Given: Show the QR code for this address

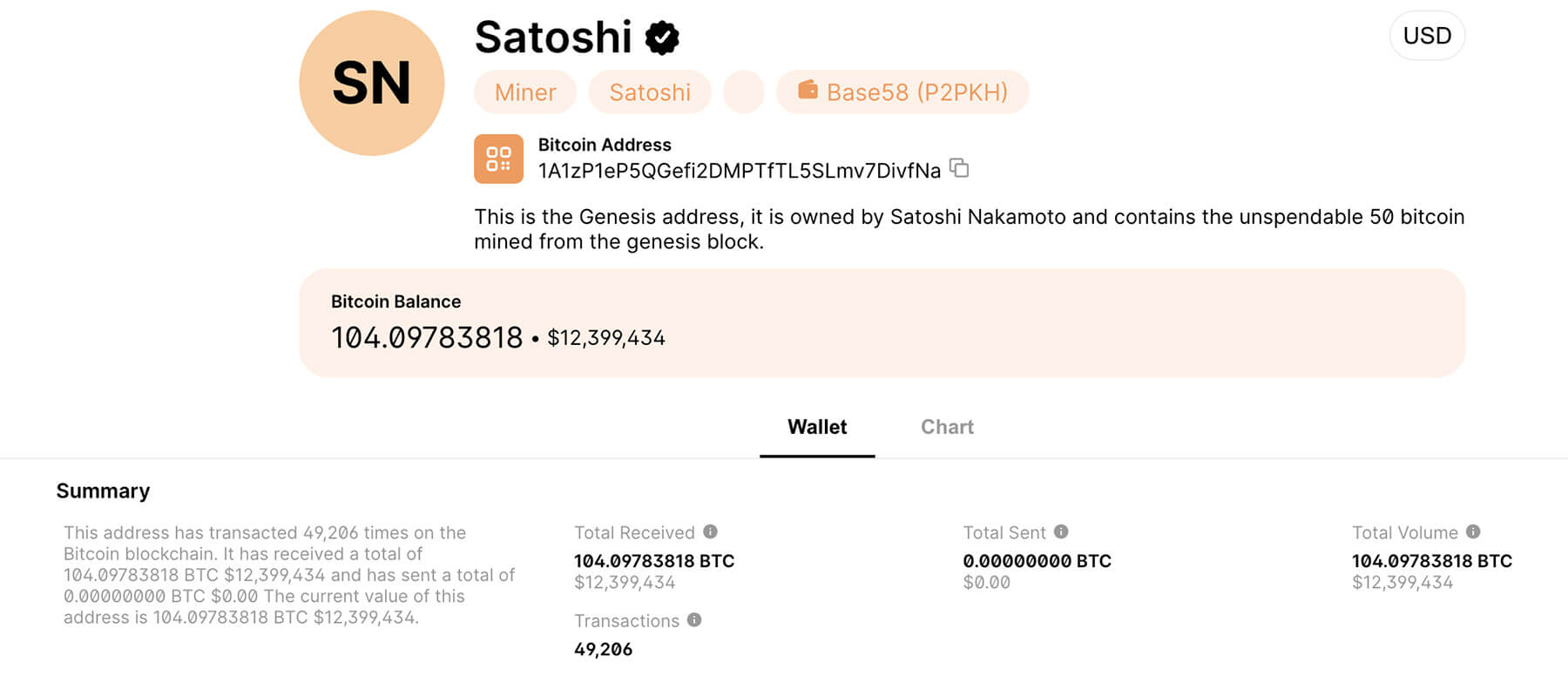Looking at the screenshot, I should (x=498, y=159).
